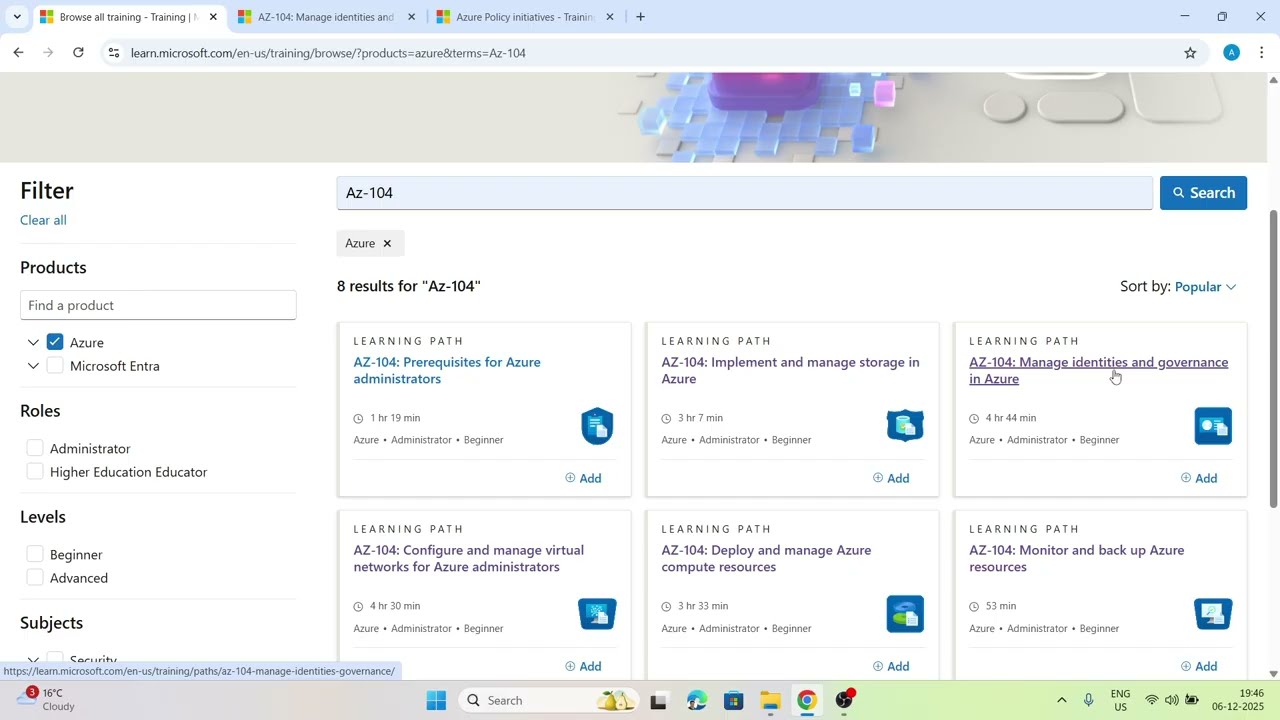Check the Higher Education Educator checkbox
Screen dimensions: 1280x720
click(x=35, y=472)
